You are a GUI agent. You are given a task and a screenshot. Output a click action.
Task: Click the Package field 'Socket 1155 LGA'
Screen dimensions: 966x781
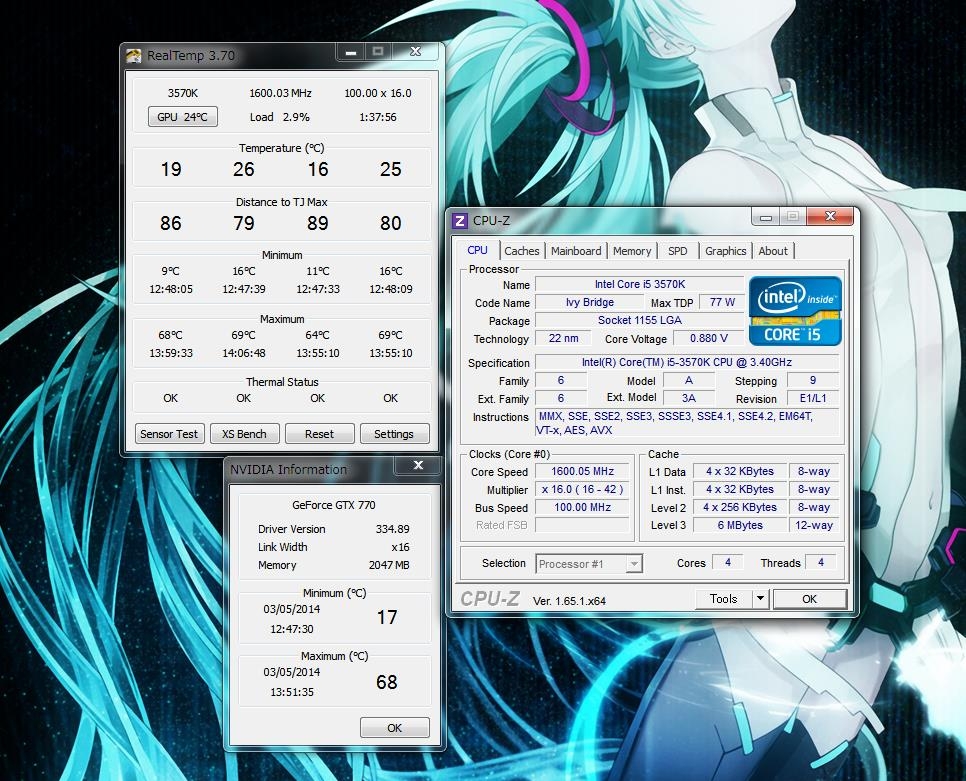point(639,320)
